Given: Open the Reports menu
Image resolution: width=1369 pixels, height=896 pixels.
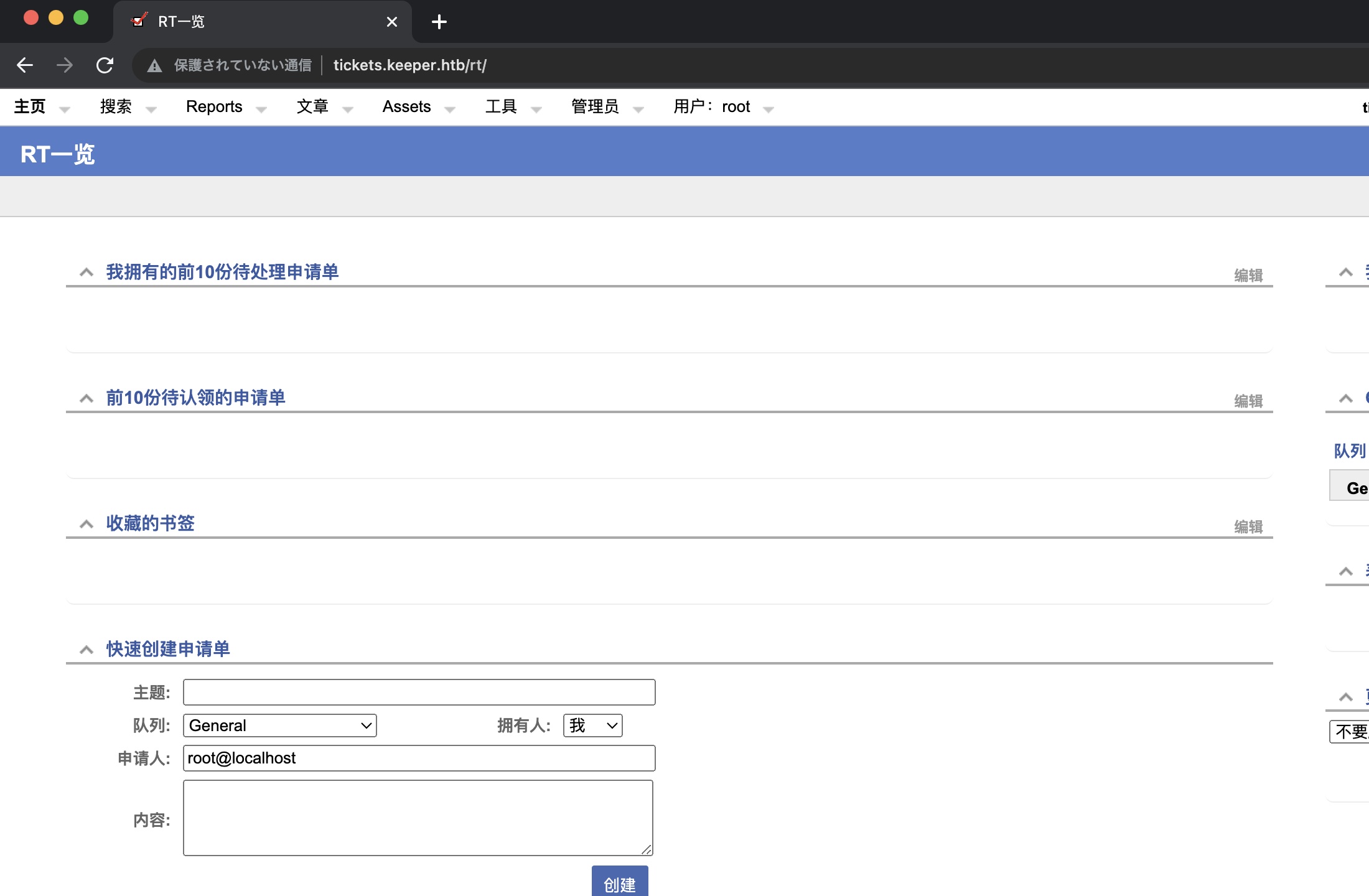Looking at the screenshot, I should pos(214,107).
